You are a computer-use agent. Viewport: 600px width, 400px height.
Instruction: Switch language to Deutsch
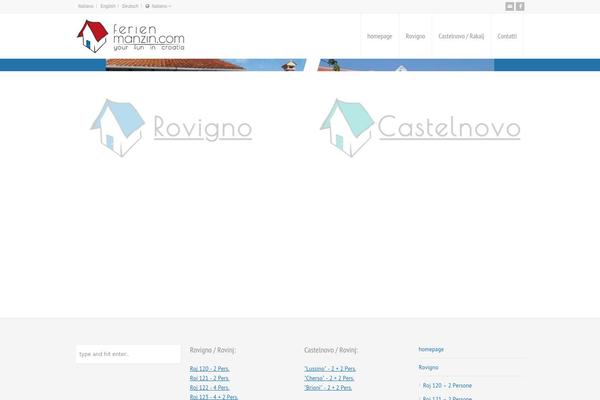130,6
